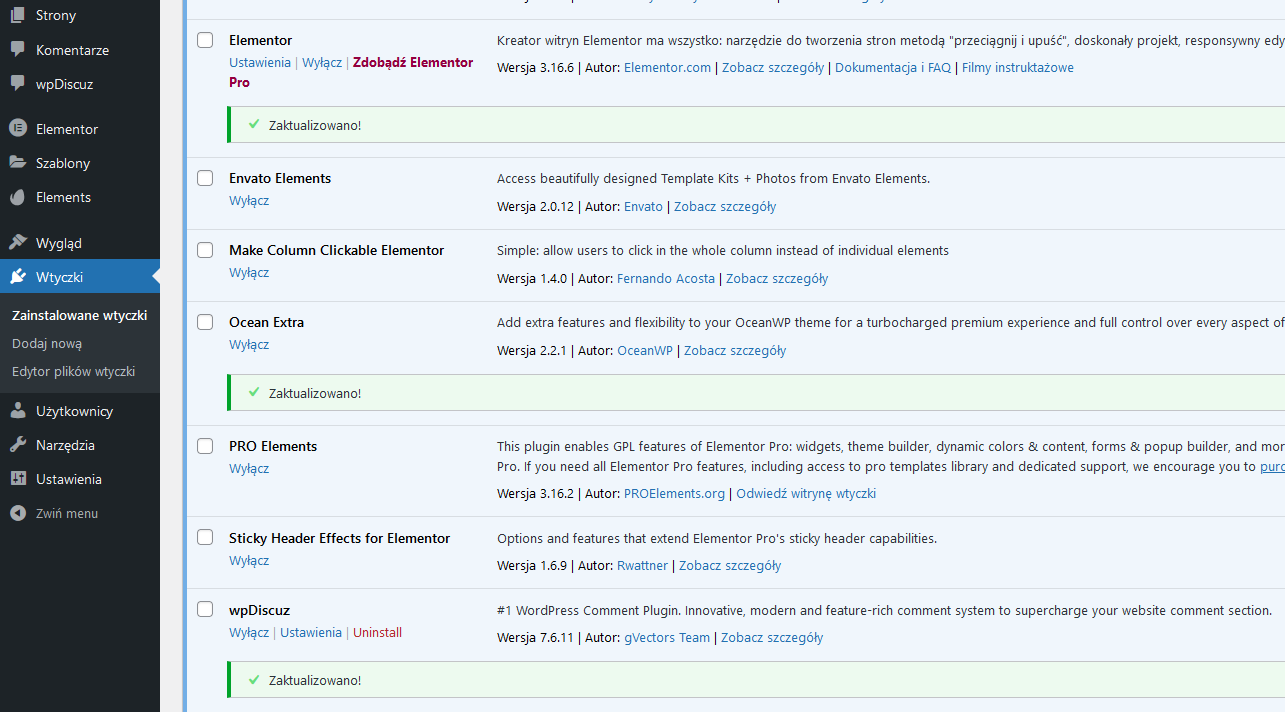
Task: Click the wpDiscuz sidebar icon
Action: pyautogui.click(x=17, y=83)
